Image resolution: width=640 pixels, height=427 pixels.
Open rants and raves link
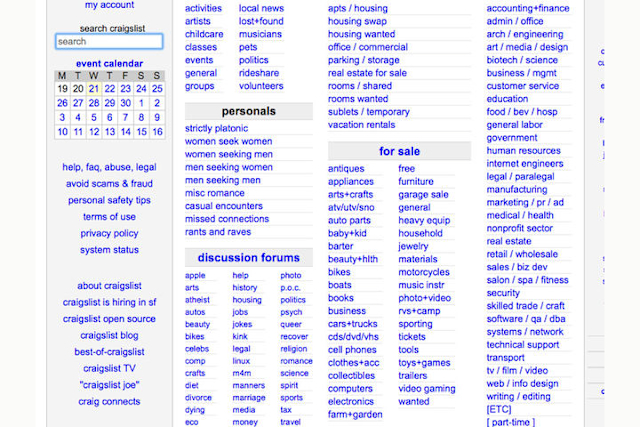click(218, 232)
